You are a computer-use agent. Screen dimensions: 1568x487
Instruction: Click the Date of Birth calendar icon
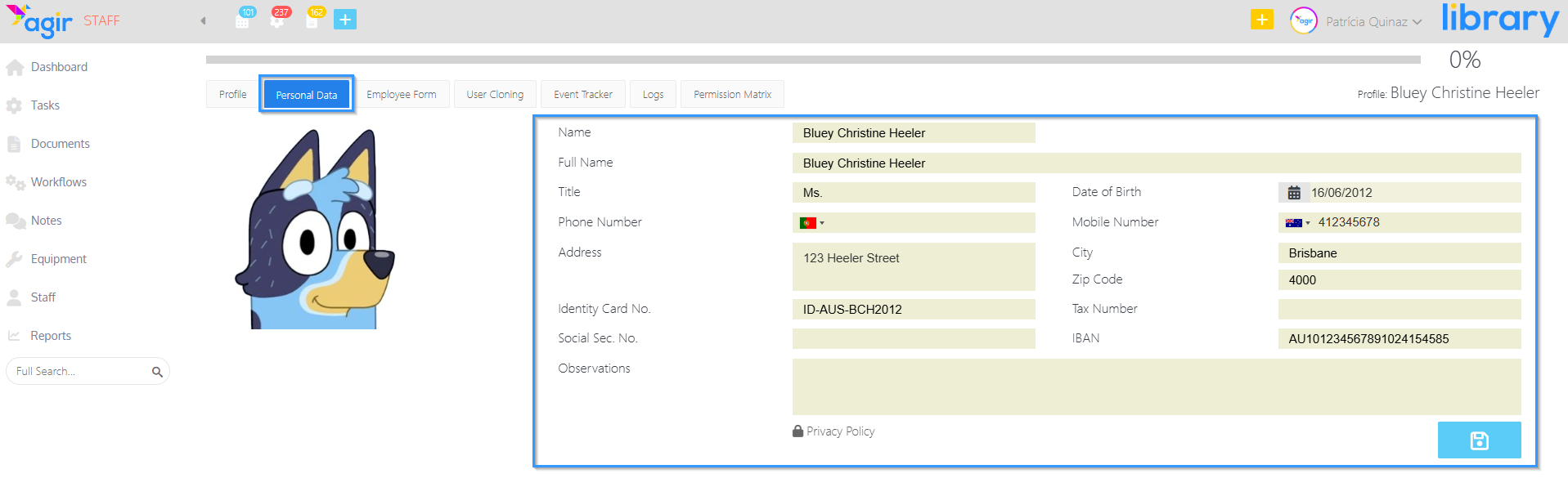(1294, 193)
